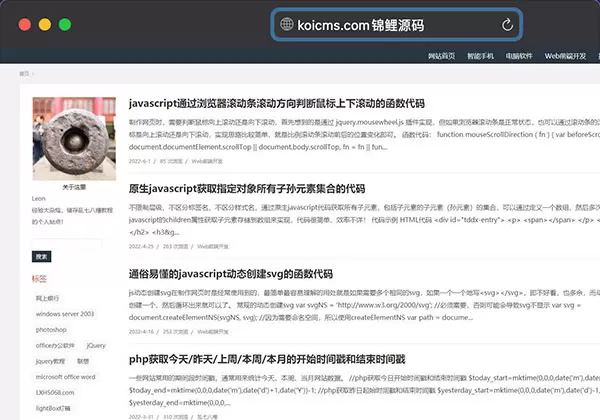This screenshot has height=420, width=600.
Task: Select the office办公软件 tag
Action: coord(55,345)
